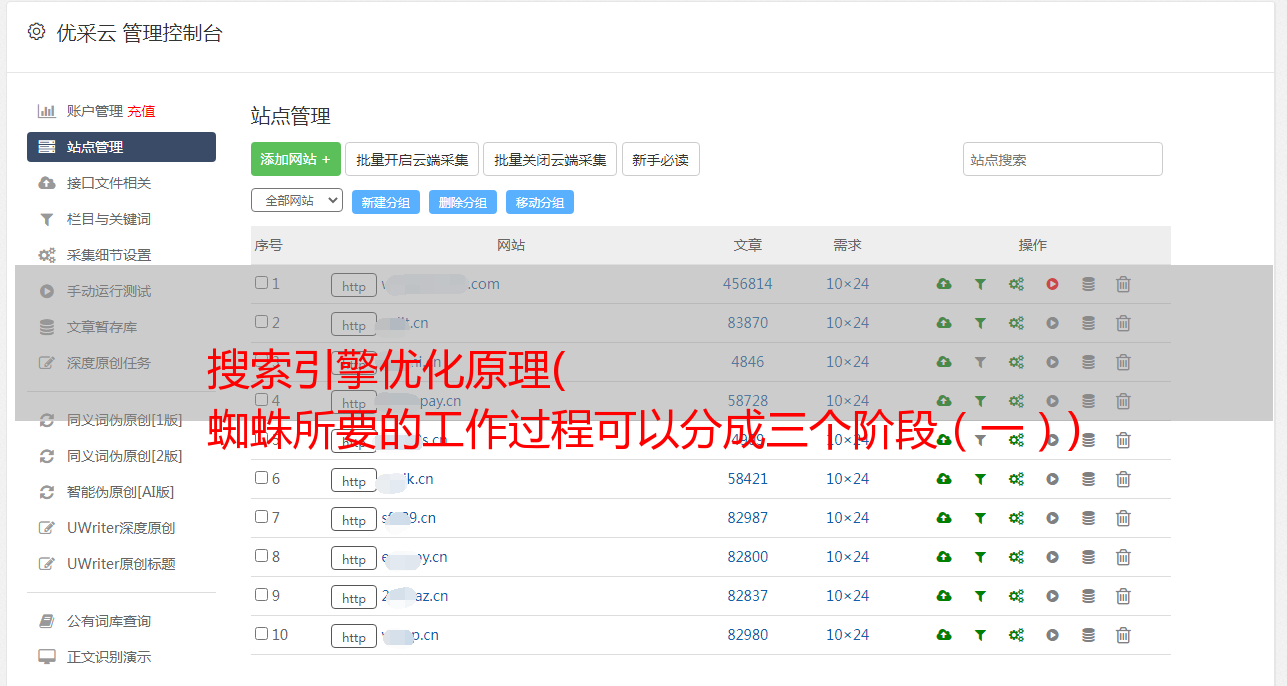The height and width of the screenshot is (686, 1287).
Task: Click the cloud upload icon in row 6
Action: (944, 479)
